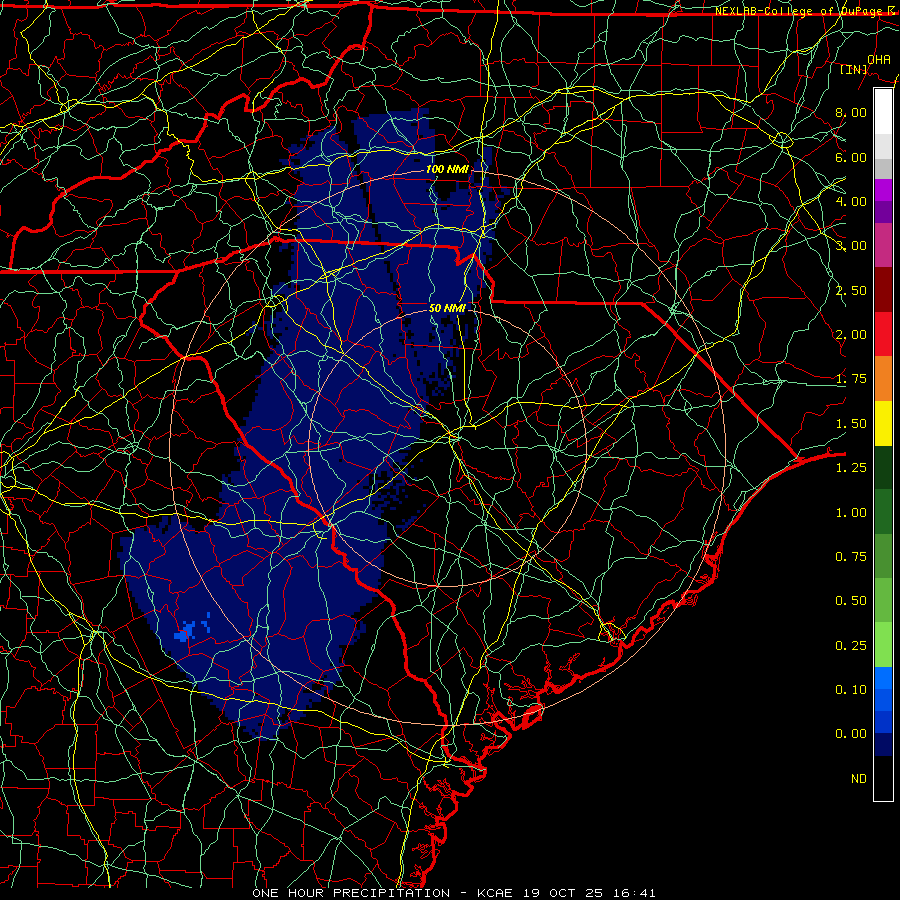Click the 0.00 legend value
Viewport: 900px width, 900px height.
tap(851, 734)
